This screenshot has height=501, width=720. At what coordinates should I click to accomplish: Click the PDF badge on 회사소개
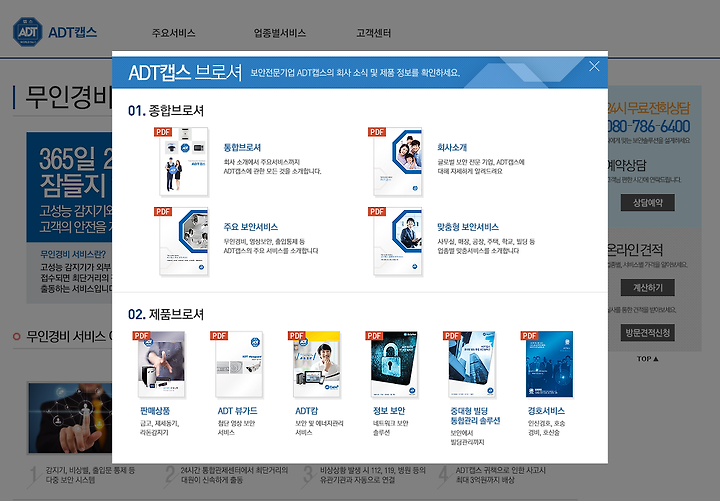[377, 132]
